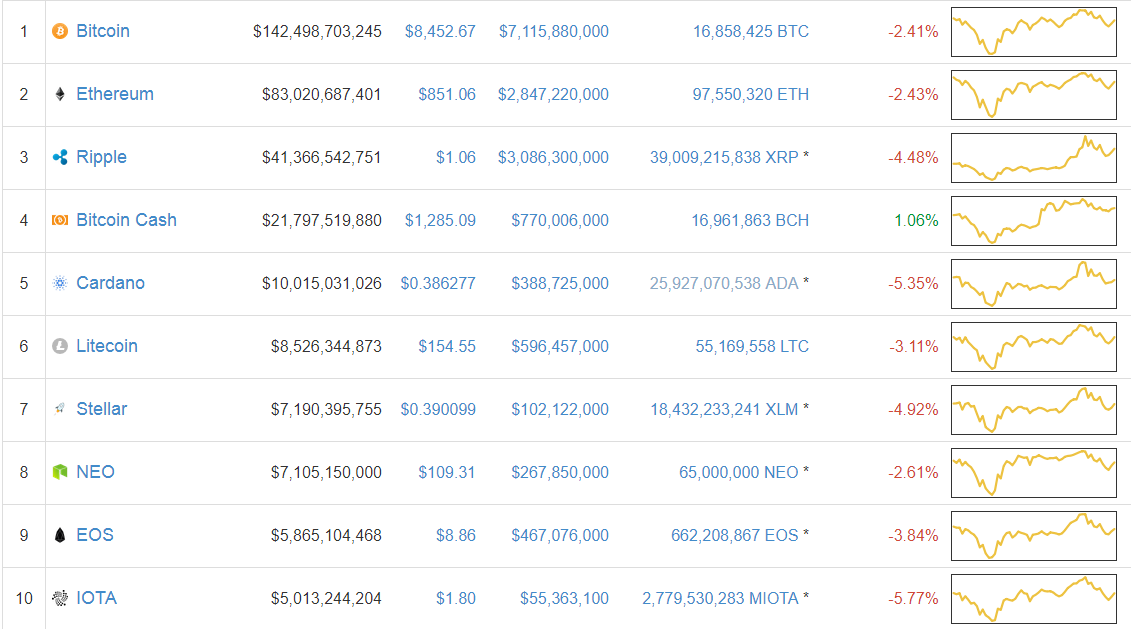Open Ripple price sparkline chart

1034,157
